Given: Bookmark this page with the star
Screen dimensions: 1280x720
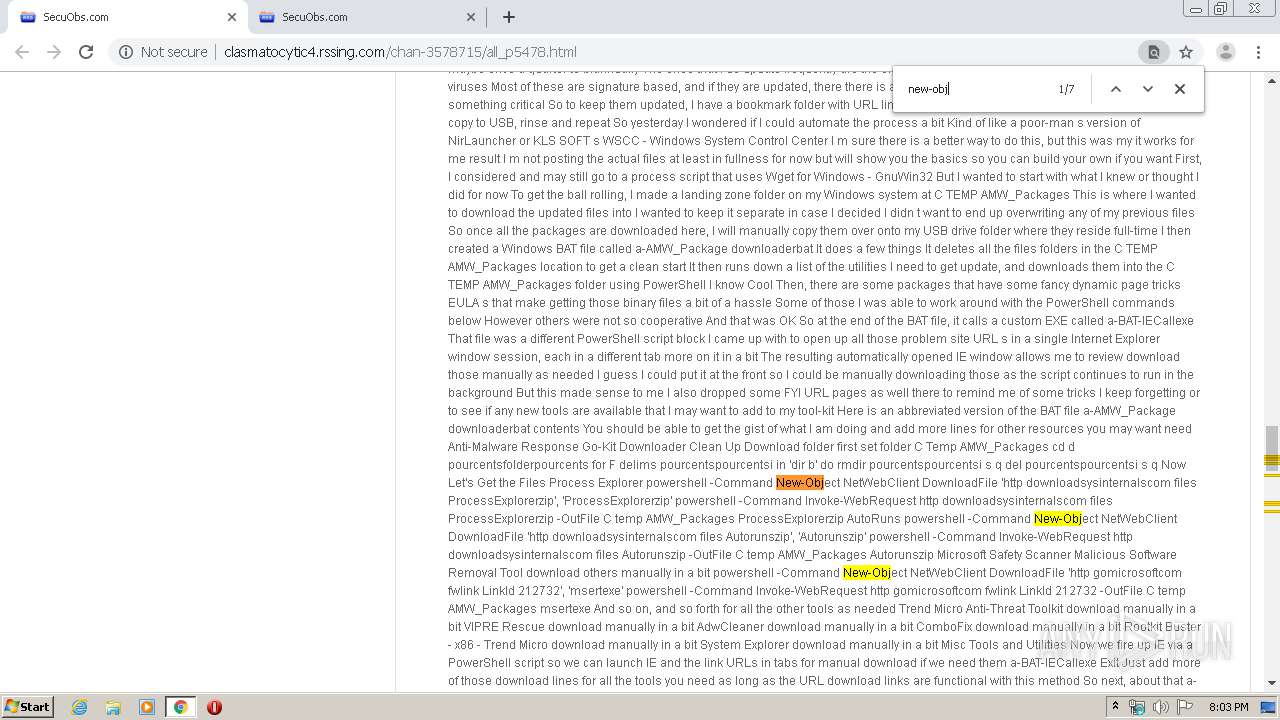Looking at the screenshot, I should 1186,52.
